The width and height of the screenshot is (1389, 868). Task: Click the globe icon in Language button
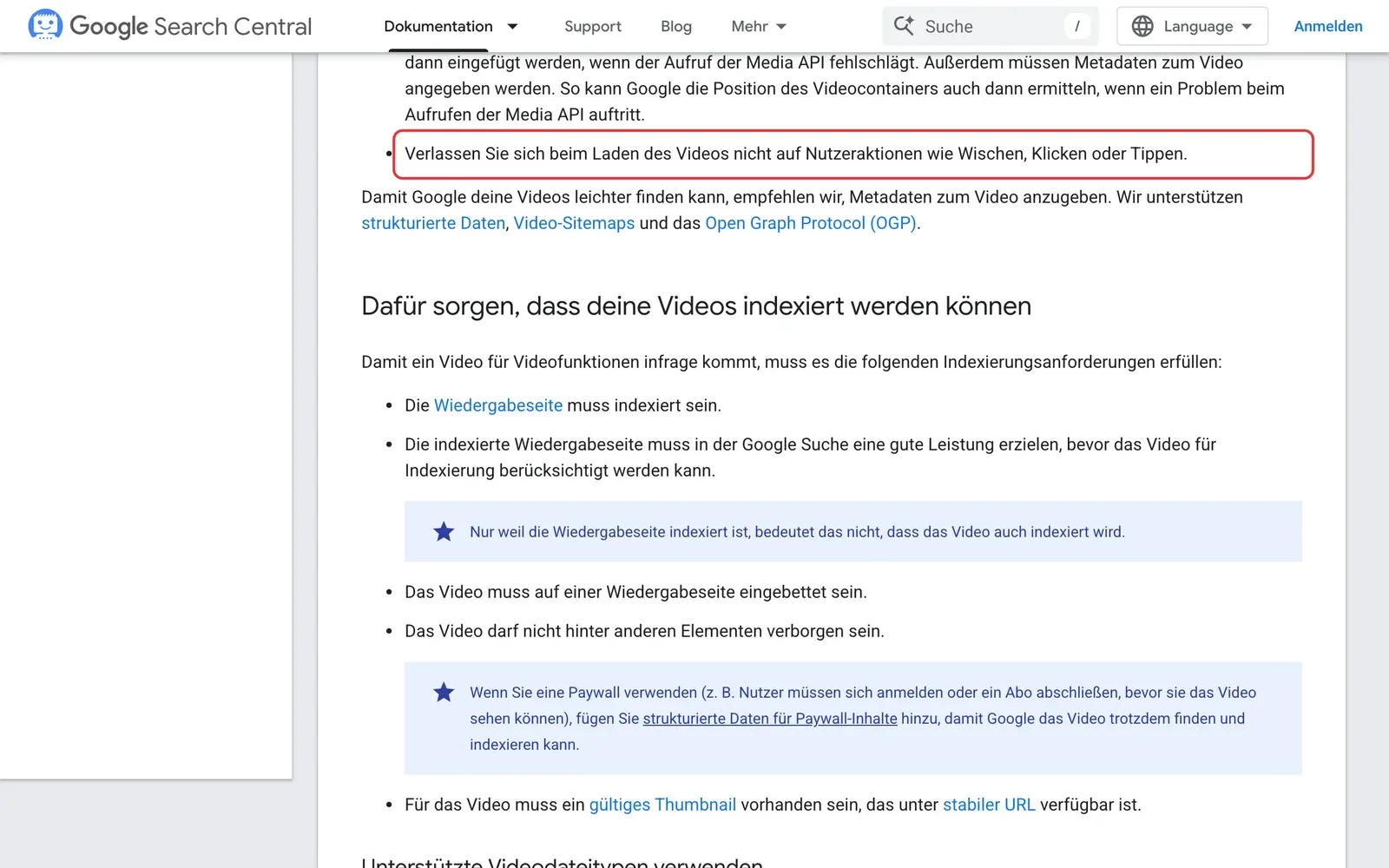tap(1142, 26)
